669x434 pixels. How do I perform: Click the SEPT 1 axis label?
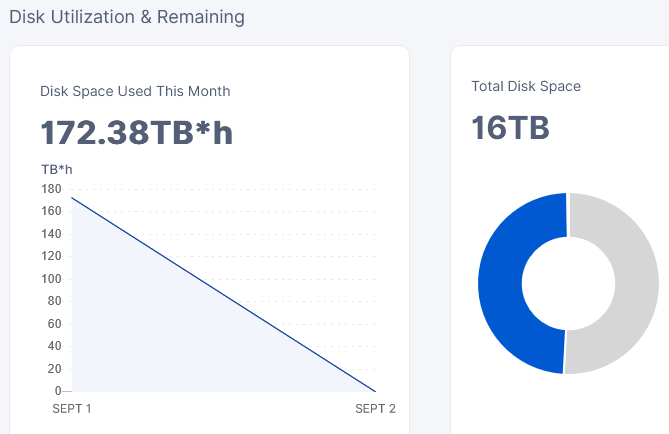(x=72, y=409)
